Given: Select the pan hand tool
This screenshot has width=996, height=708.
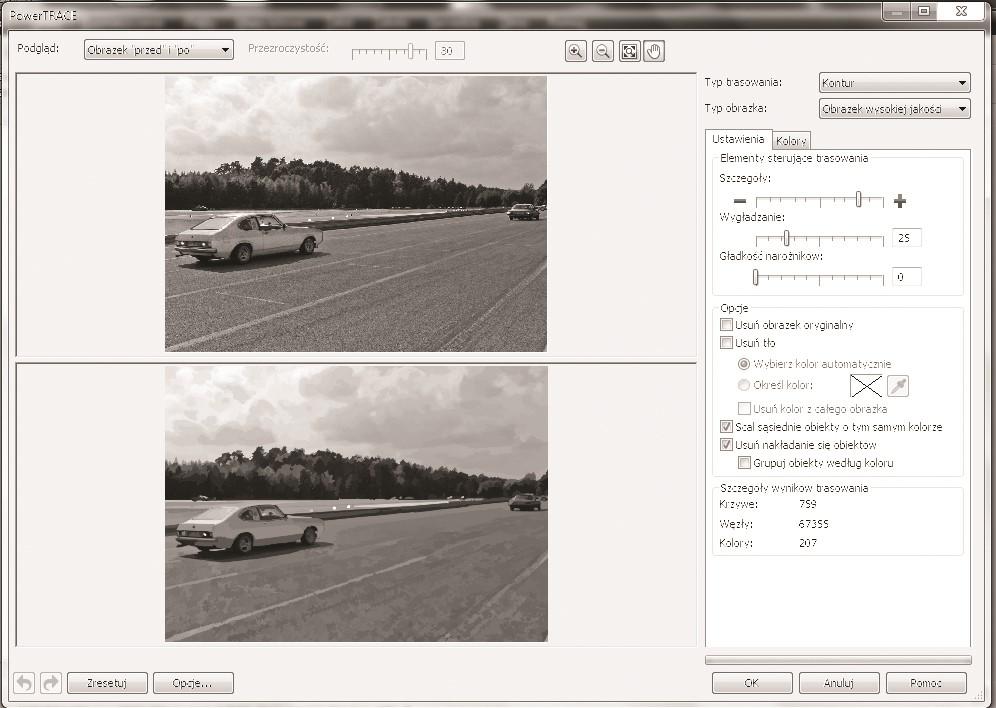Looking at the screenshot, I should pos(654,51).
